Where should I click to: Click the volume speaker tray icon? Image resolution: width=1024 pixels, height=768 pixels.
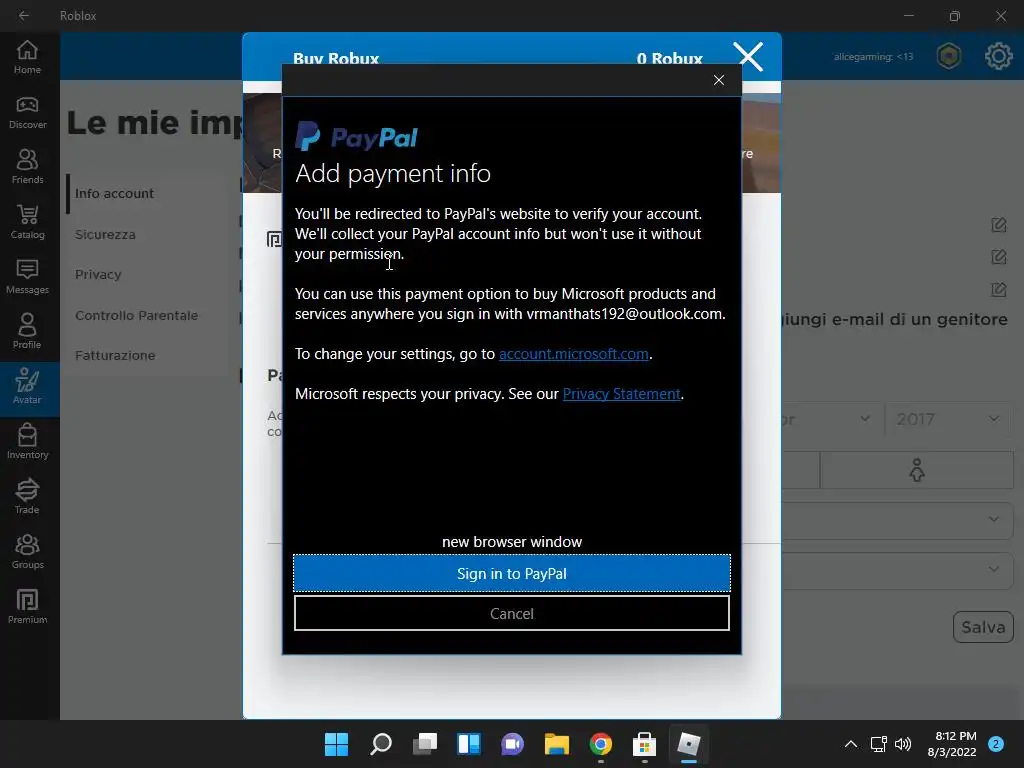click(x=903, y=744)
